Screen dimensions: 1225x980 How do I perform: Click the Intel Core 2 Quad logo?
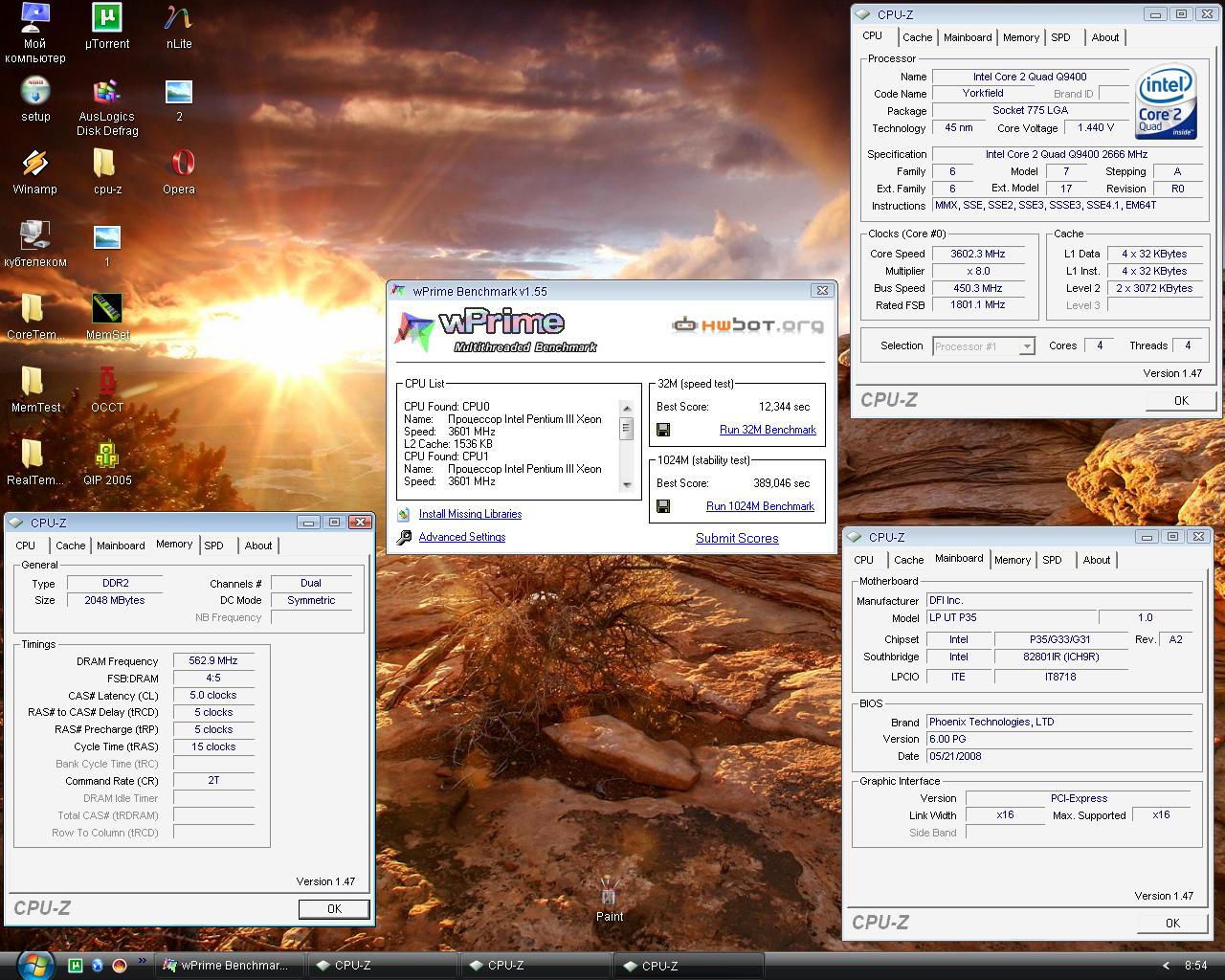(x=1166, y=102)
